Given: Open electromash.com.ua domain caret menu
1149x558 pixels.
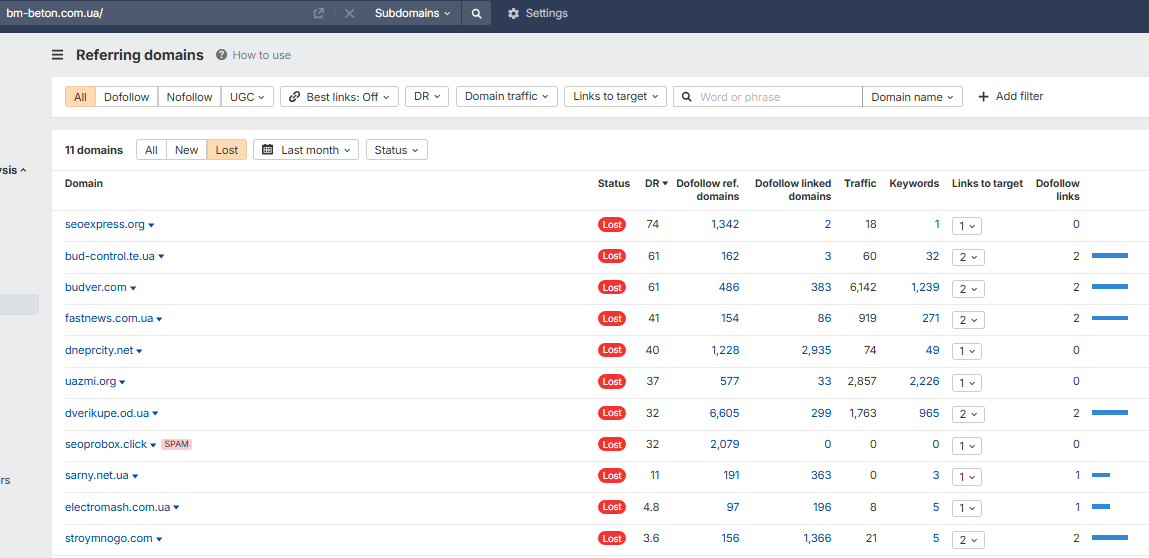Looking at the screenshot, I should pos(177,507).
